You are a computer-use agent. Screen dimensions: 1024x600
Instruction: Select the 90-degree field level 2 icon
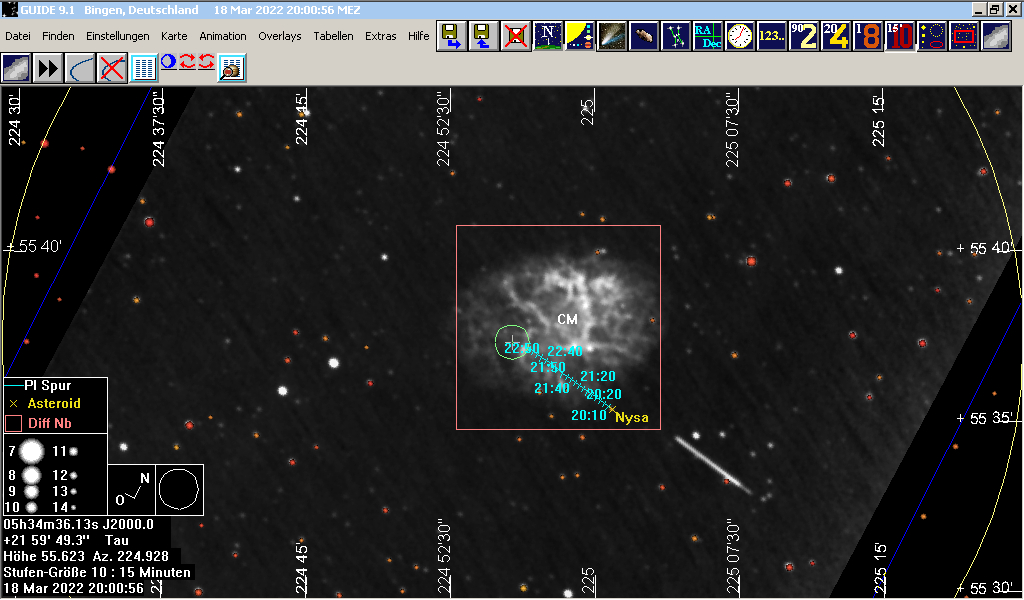(804, 37)
